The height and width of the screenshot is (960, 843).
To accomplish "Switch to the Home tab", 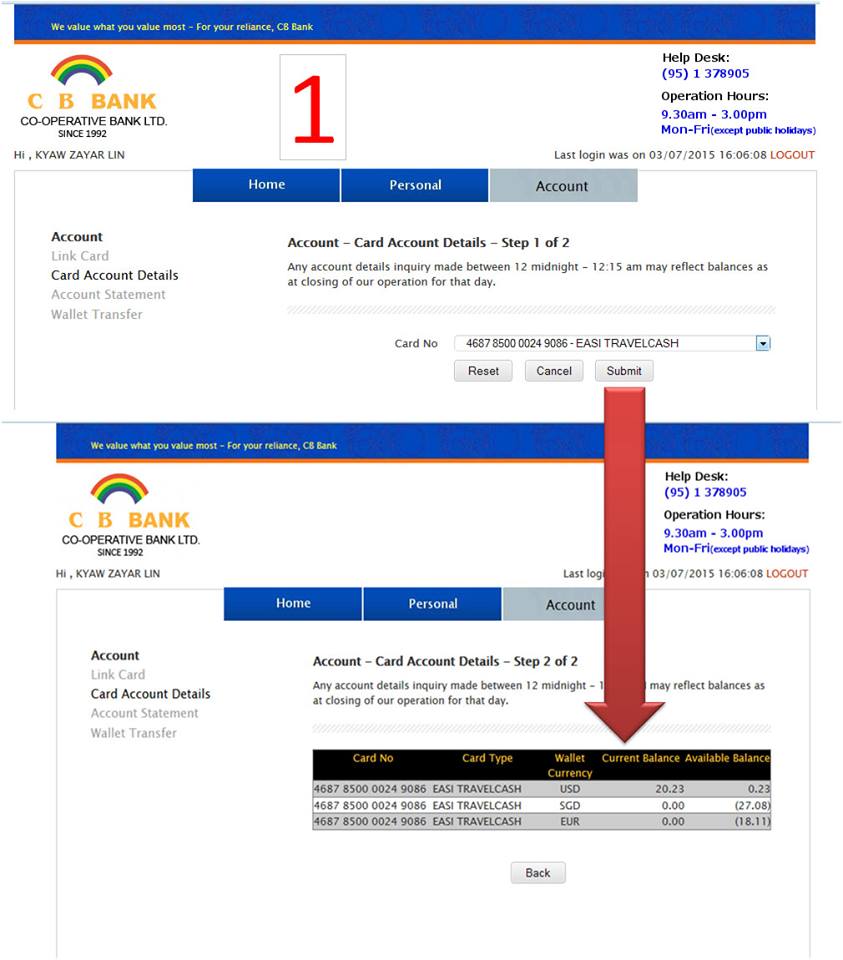I will pyautogui.click(x=265, y=185).
